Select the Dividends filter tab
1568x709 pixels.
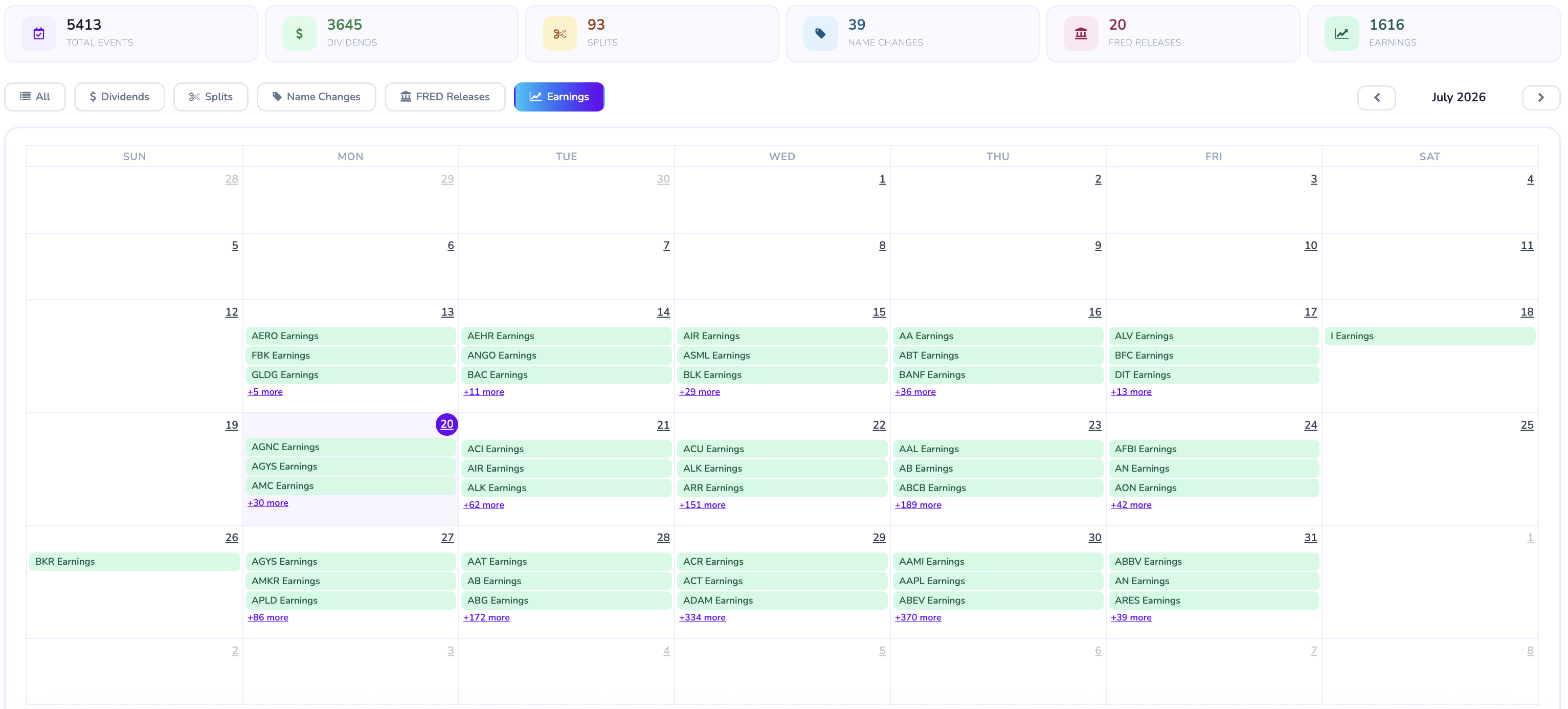click(119, 97)
